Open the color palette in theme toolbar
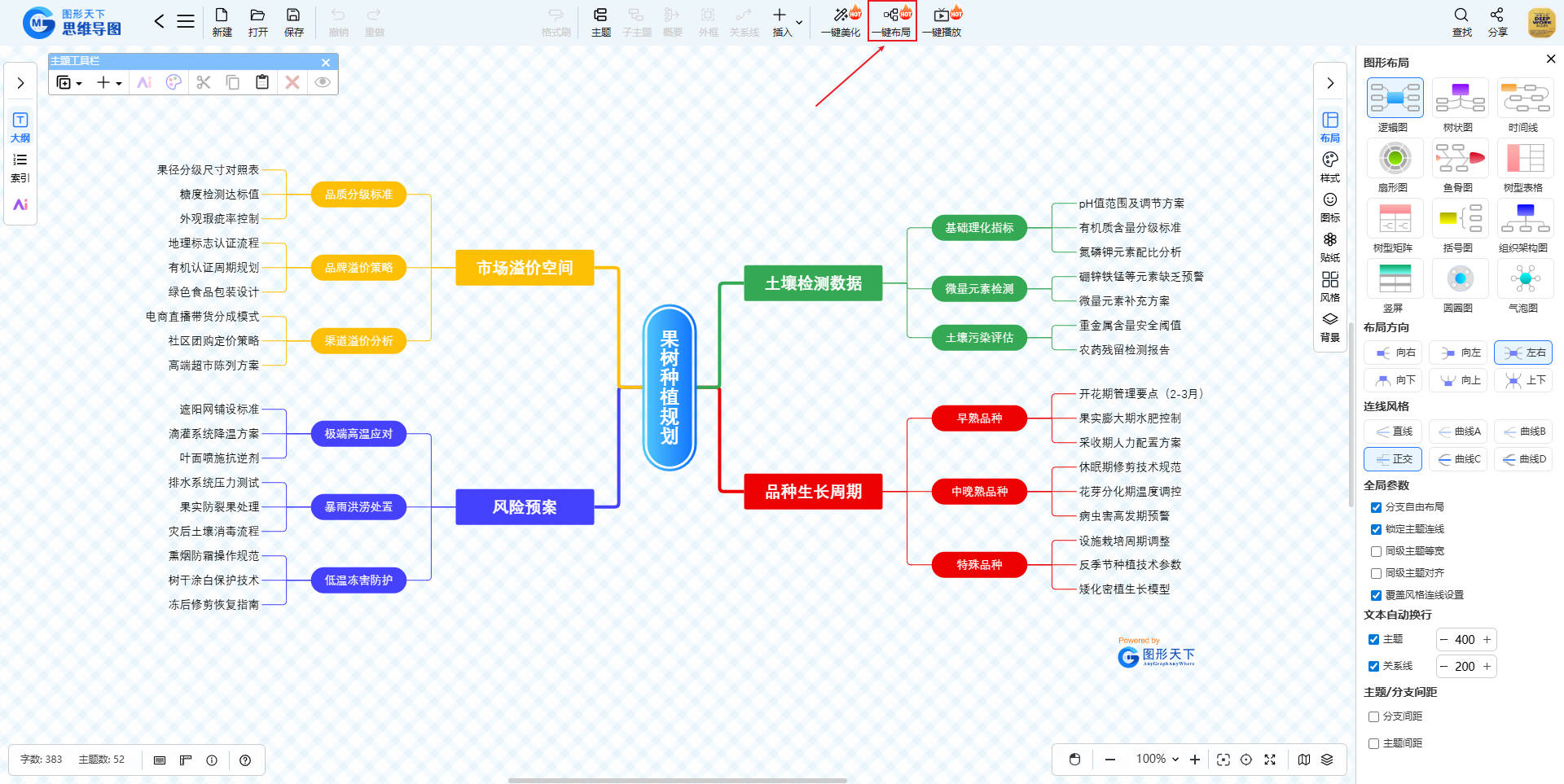 [174, 82]
